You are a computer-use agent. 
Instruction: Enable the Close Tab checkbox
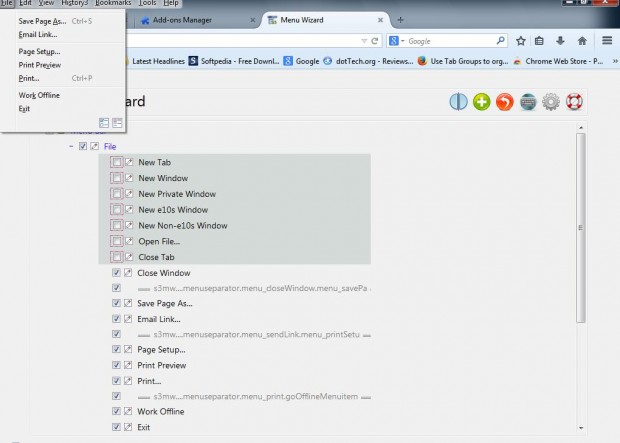[x=117, y=257]
